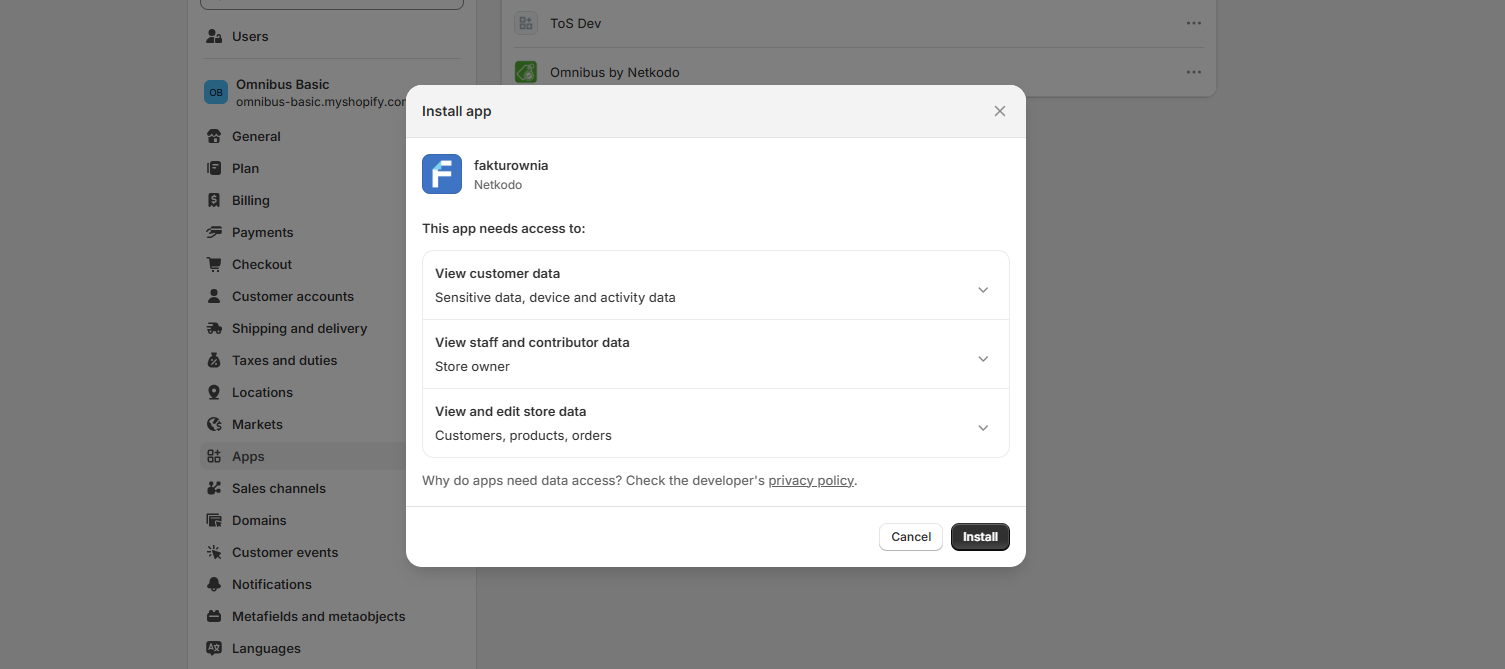The width and height of the screenshot is (1505, 669).
Task: Click the Users icon in sidebar
Action: point(214,36)
